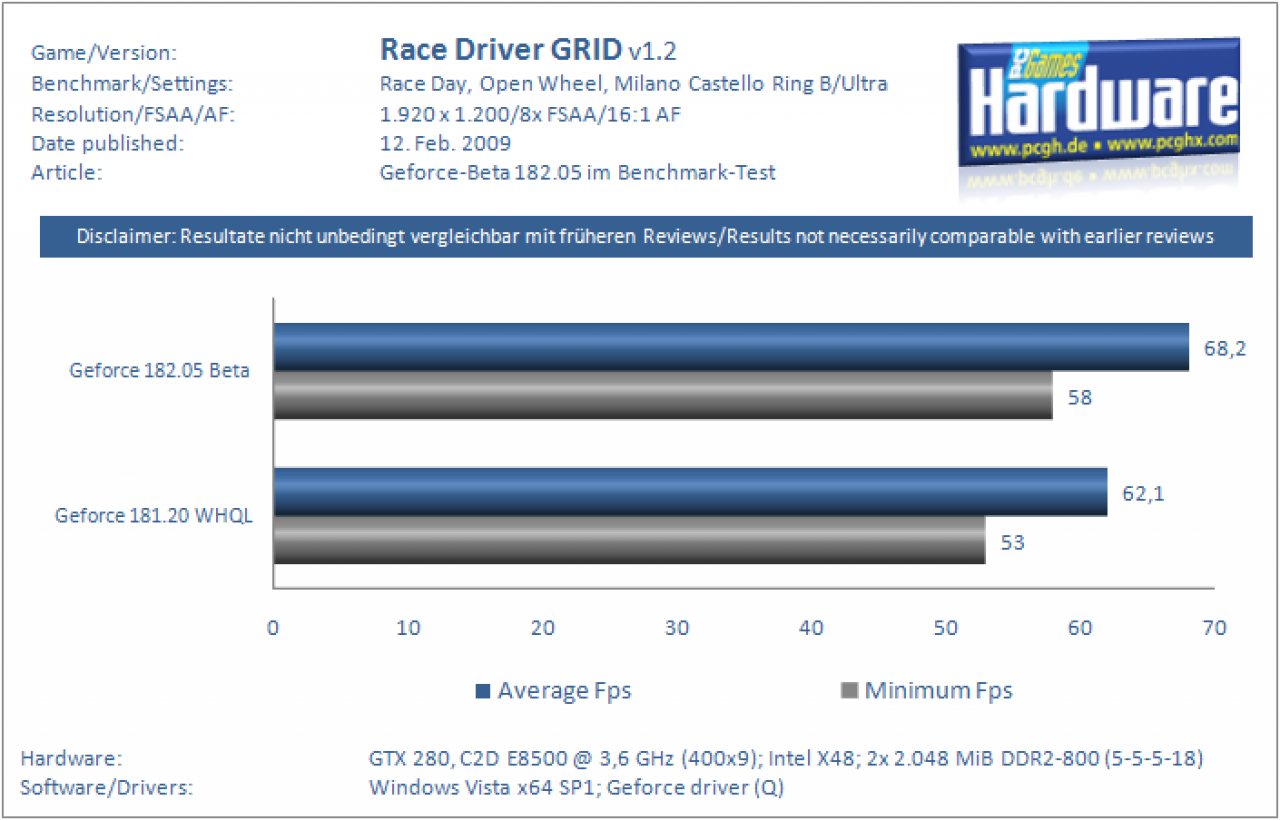Click the "Geforce-Beta 182.05 im Benchmark-Test" article title
Screen dimensions: 1280x820
(x=578, y=173)
